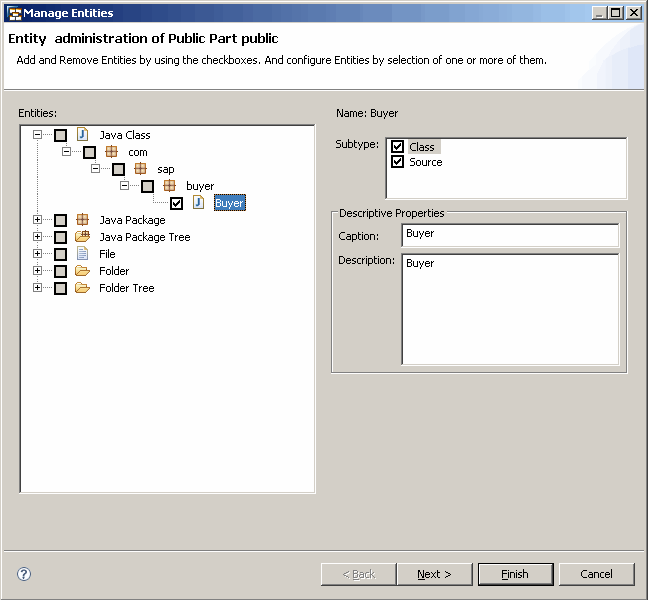Minimize the Manage Entities dialog

point(600,13)
